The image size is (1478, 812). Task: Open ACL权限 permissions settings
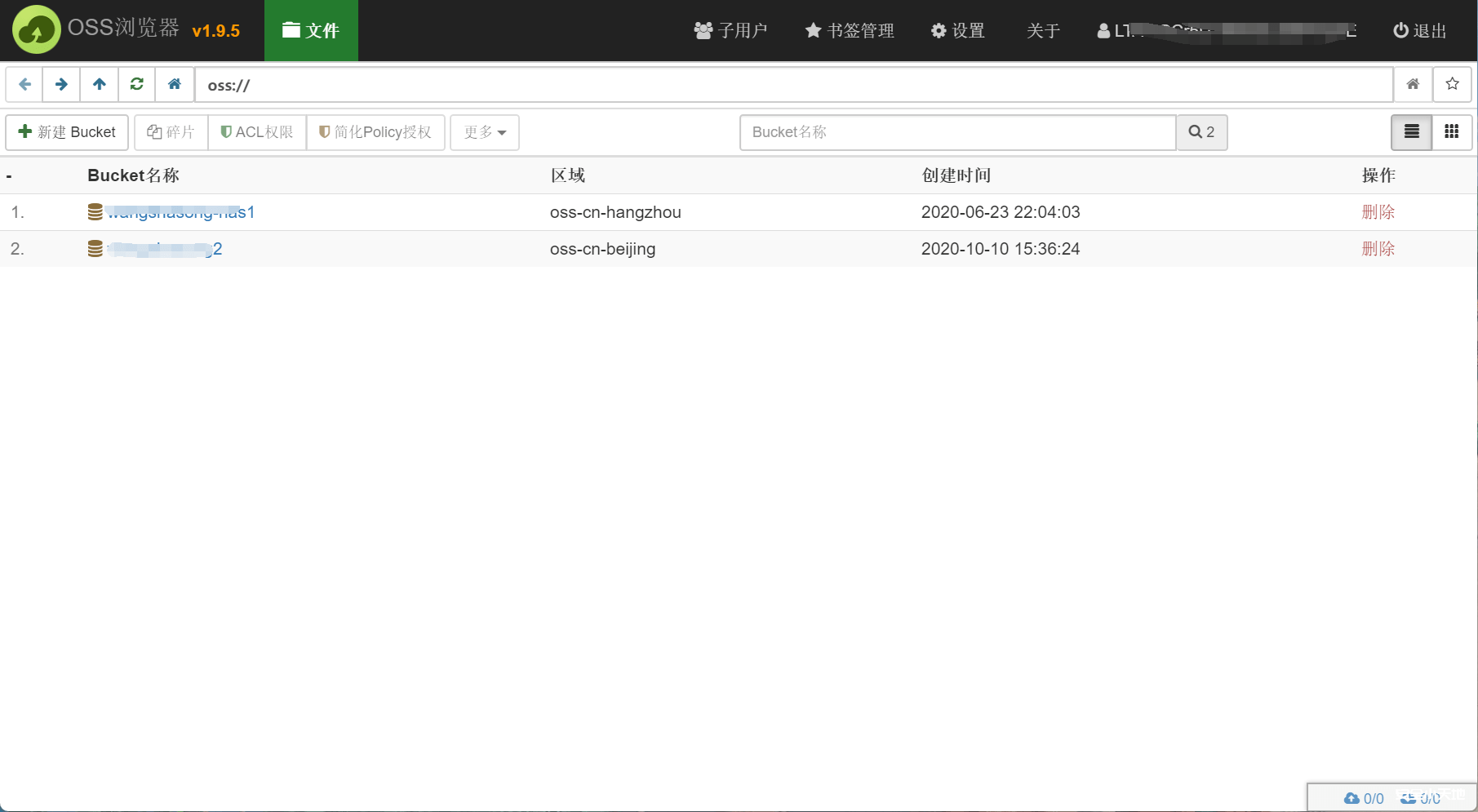tap(256, 131)
